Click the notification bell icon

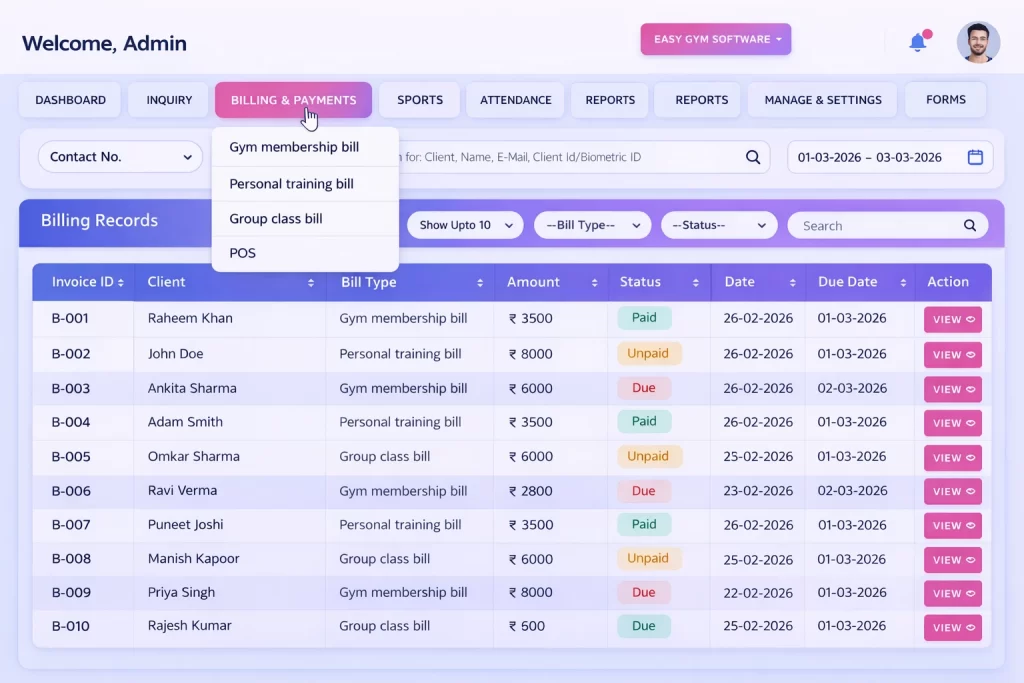point(917,42)
